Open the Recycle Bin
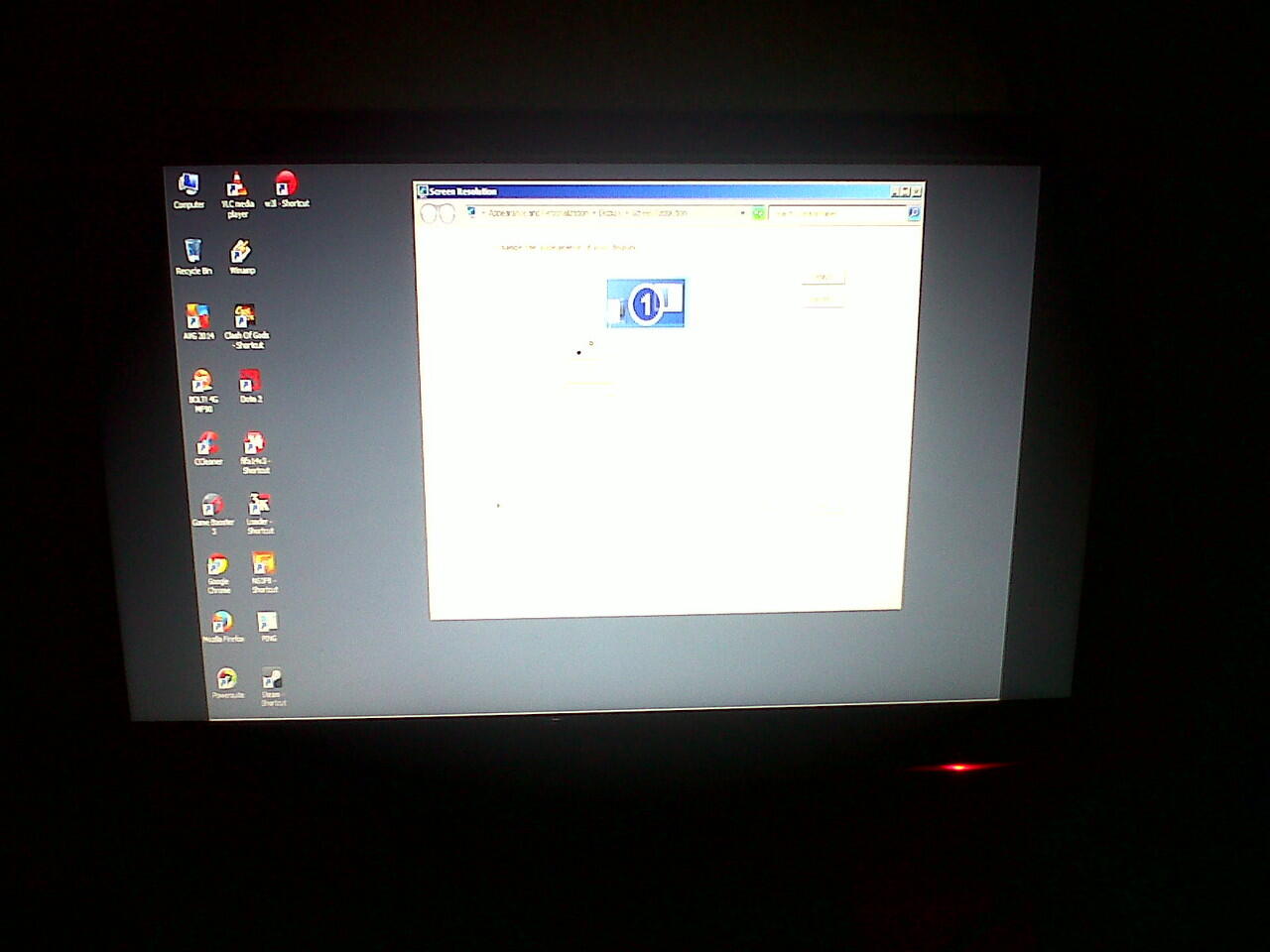 point(193,257)
